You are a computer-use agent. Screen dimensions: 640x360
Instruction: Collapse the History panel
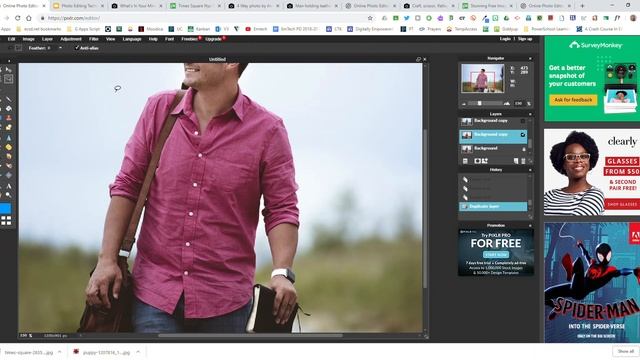tap(530, 170)
